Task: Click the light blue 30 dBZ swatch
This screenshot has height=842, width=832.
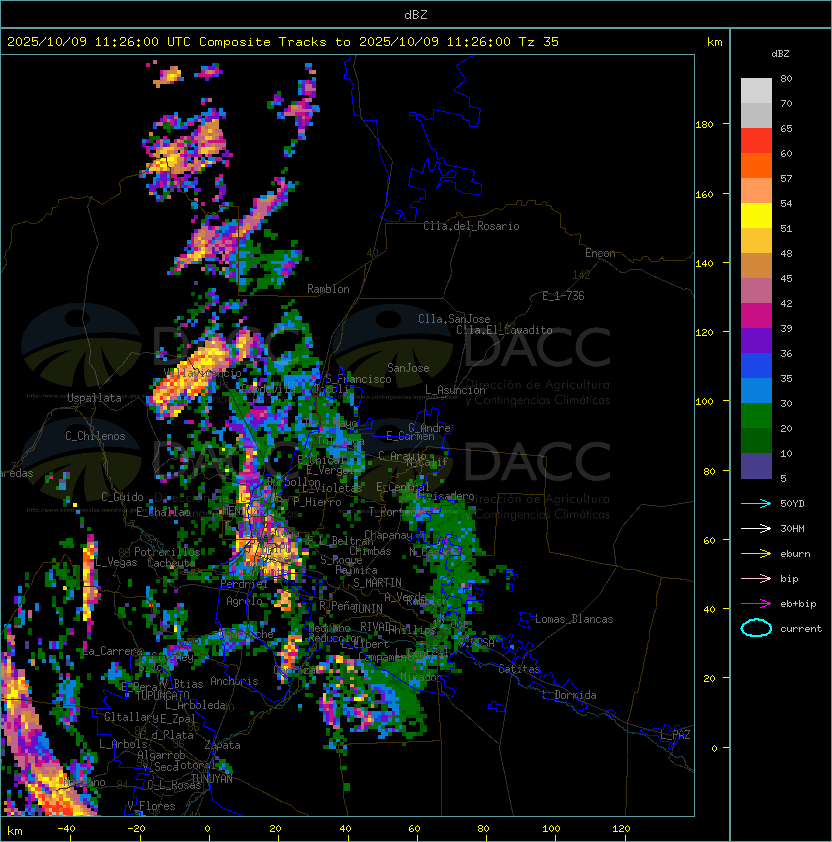Action: tap(756, 391)
